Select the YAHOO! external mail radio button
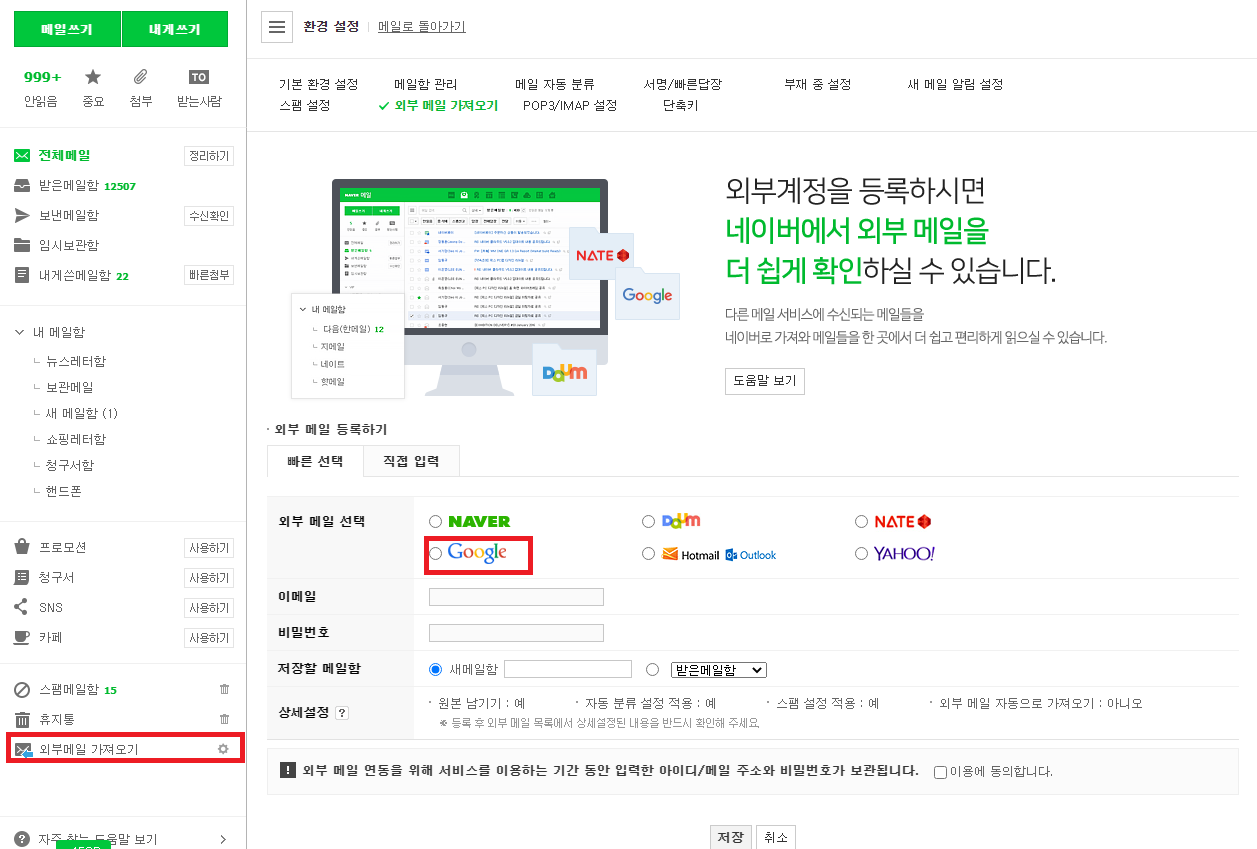Image resolution: width=1257 pixels, height=849 pixels. [861, 553]
